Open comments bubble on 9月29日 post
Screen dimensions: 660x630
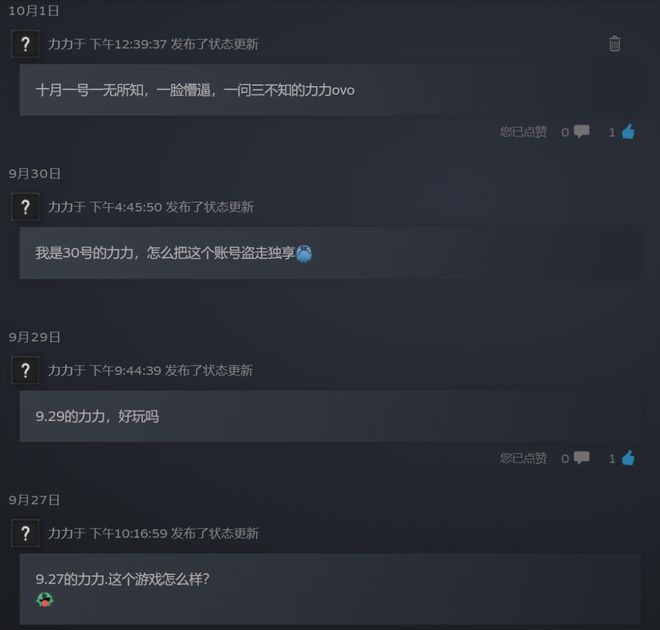pos(582,457)
